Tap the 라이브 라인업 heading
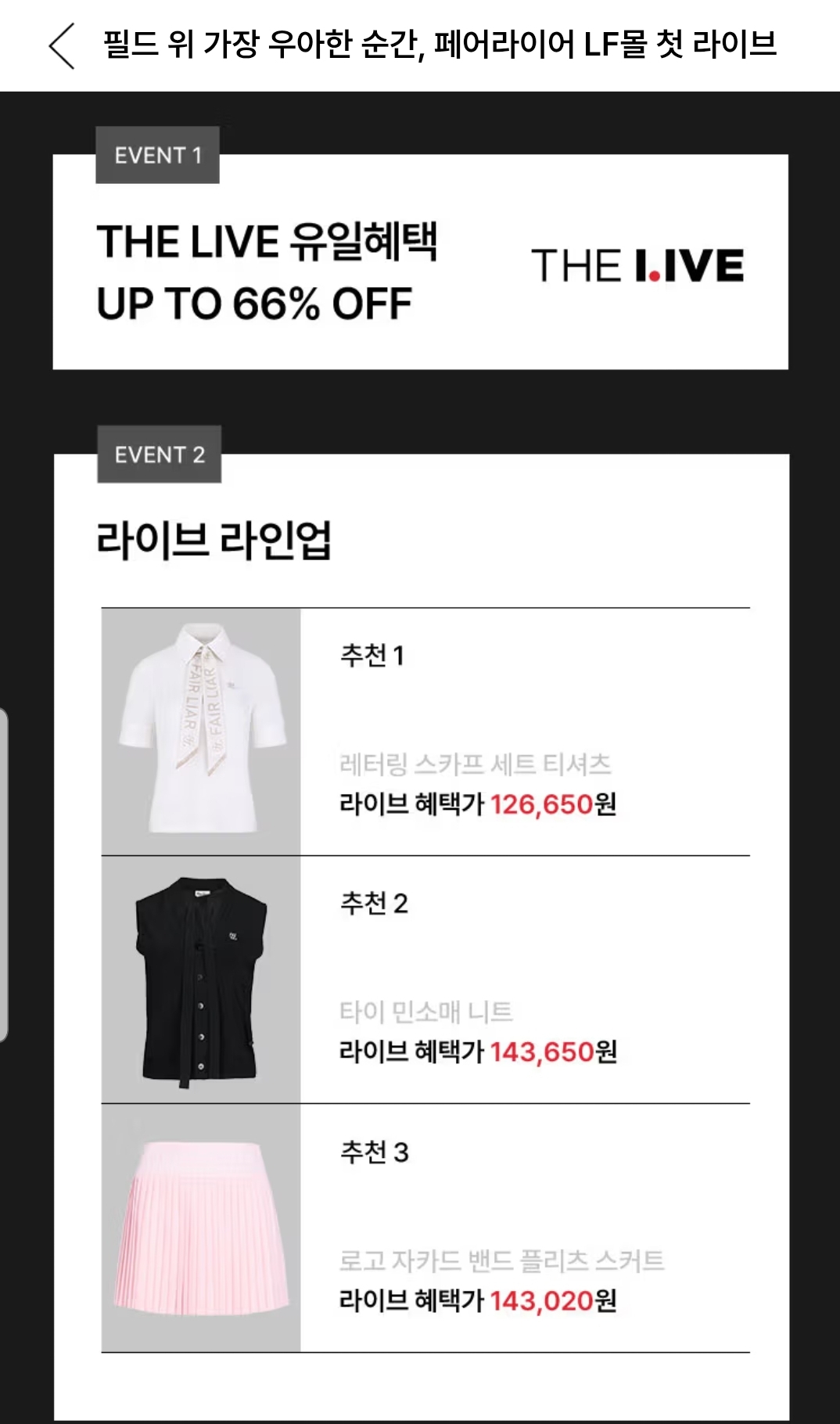The height and width of the screenshot is (1424, 840). coord(214,540)
